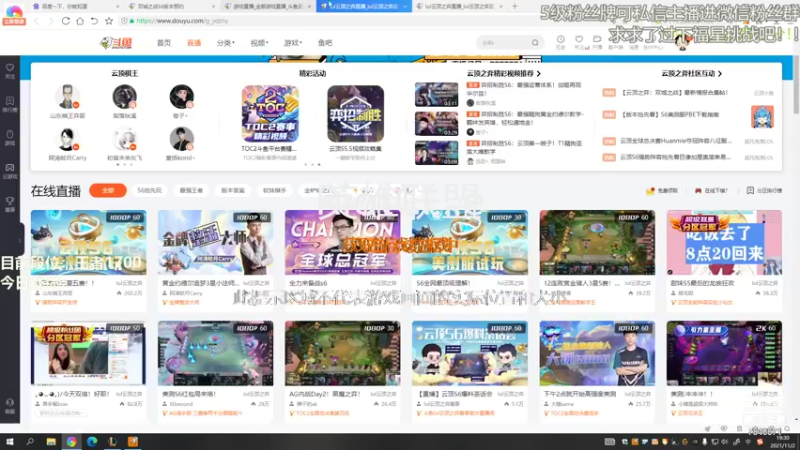Select the 版本答案 filter pill
This screenshot has height=450, width=800.
(233, 190)
